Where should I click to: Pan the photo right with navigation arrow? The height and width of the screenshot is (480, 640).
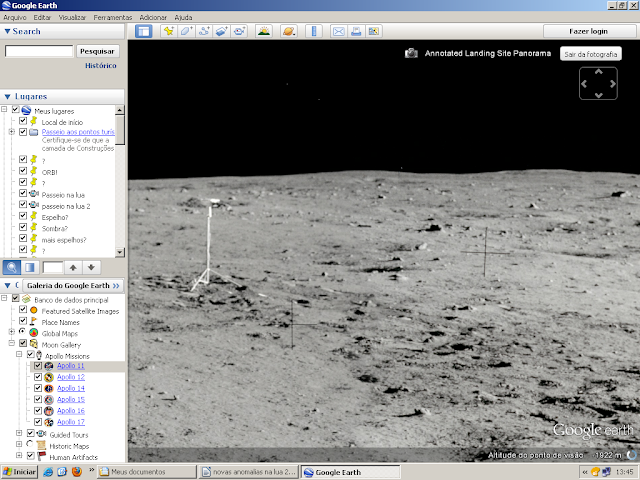tap(613, 84)
